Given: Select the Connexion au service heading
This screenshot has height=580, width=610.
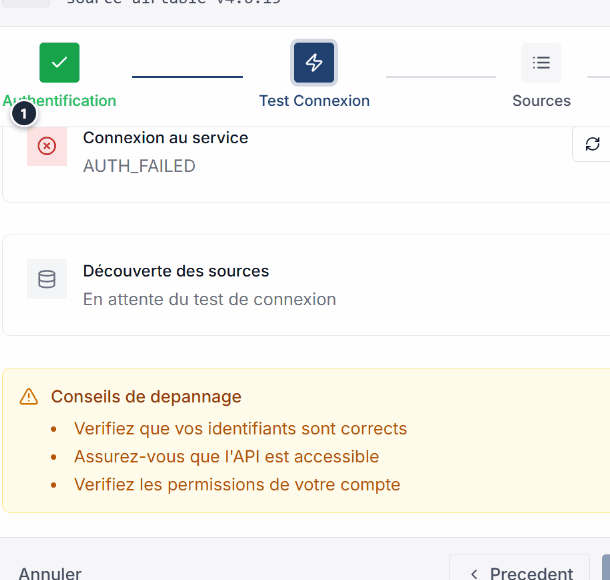Looking at the screenshot, I should (x=165, y=138).
